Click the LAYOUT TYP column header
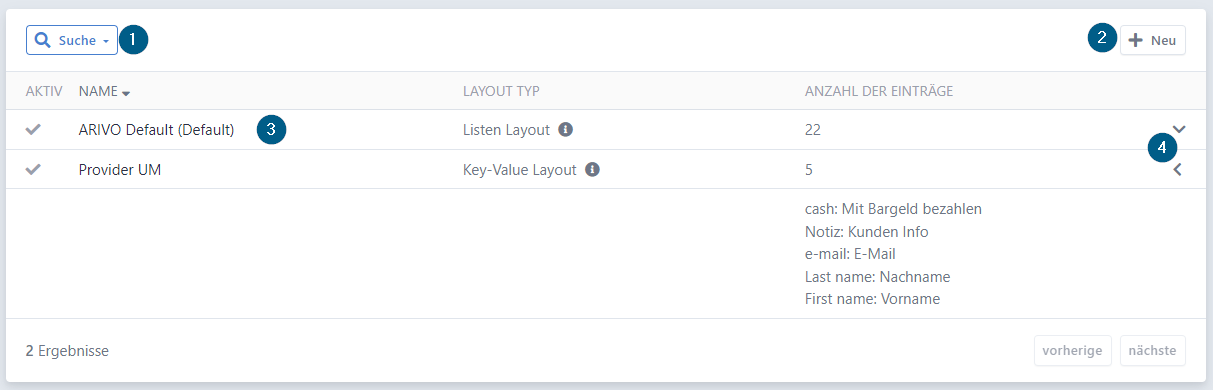Image resolution: width=1213 pixels, height=390 pixels. point(501,91)
